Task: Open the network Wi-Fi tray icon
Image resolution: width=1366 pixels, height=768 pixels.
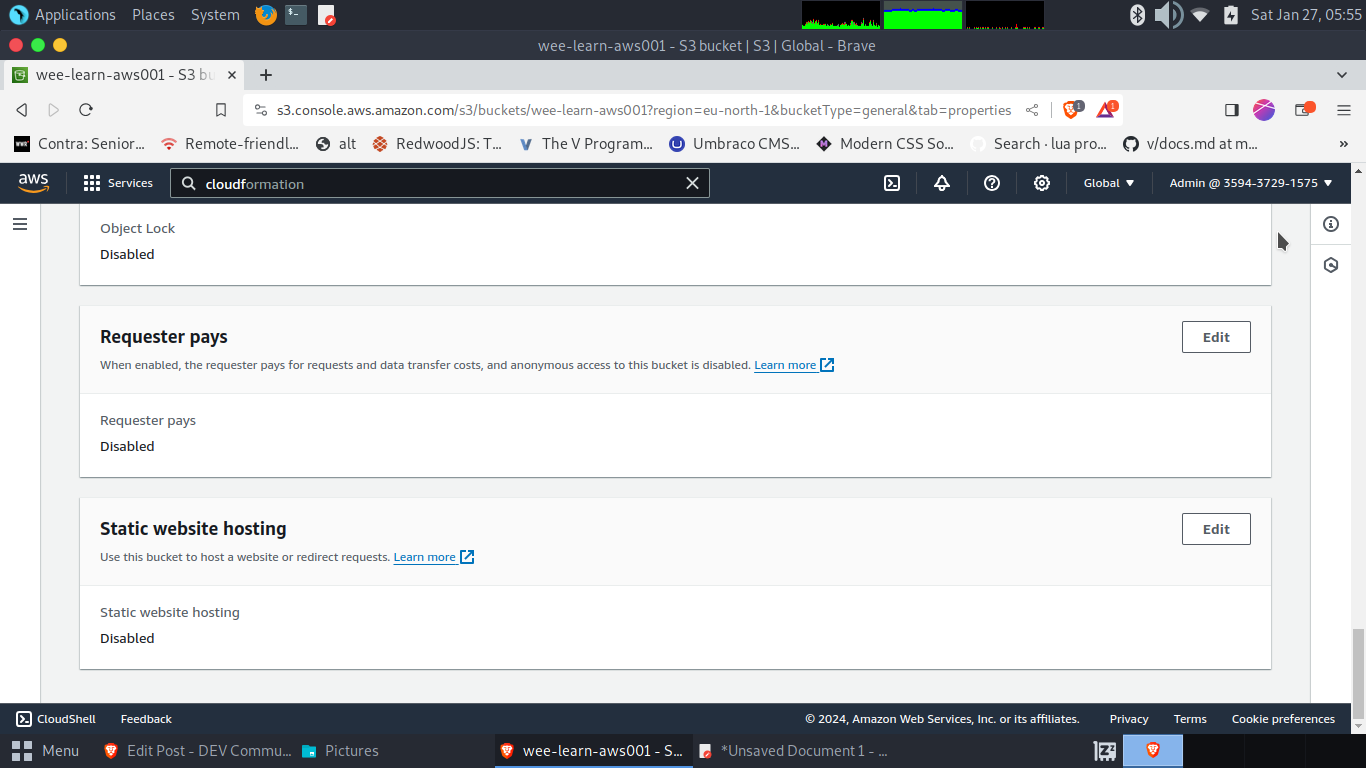Action: (1200, 15)
